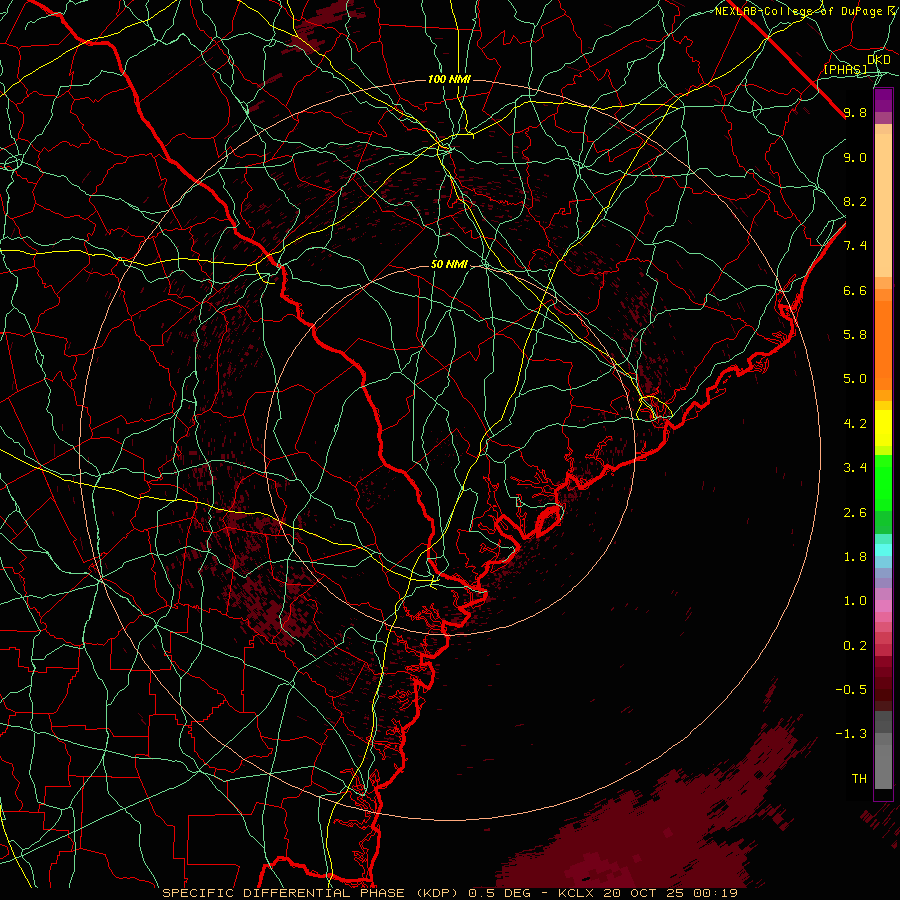Click the 3.4 scale value
Image resolution: width=900 pixels, height=900 pixels.
pos(855,468)
